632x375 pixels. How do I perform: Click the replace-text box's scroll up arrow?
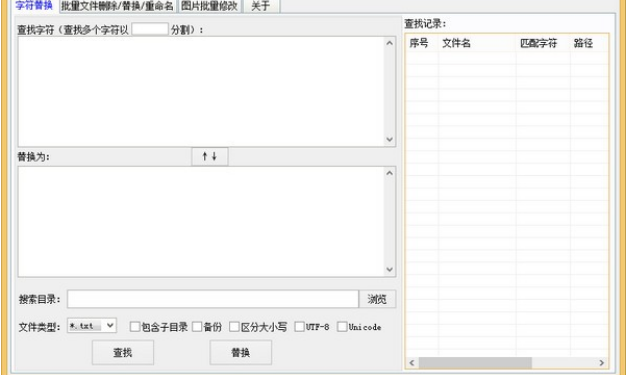coord(389,173)
